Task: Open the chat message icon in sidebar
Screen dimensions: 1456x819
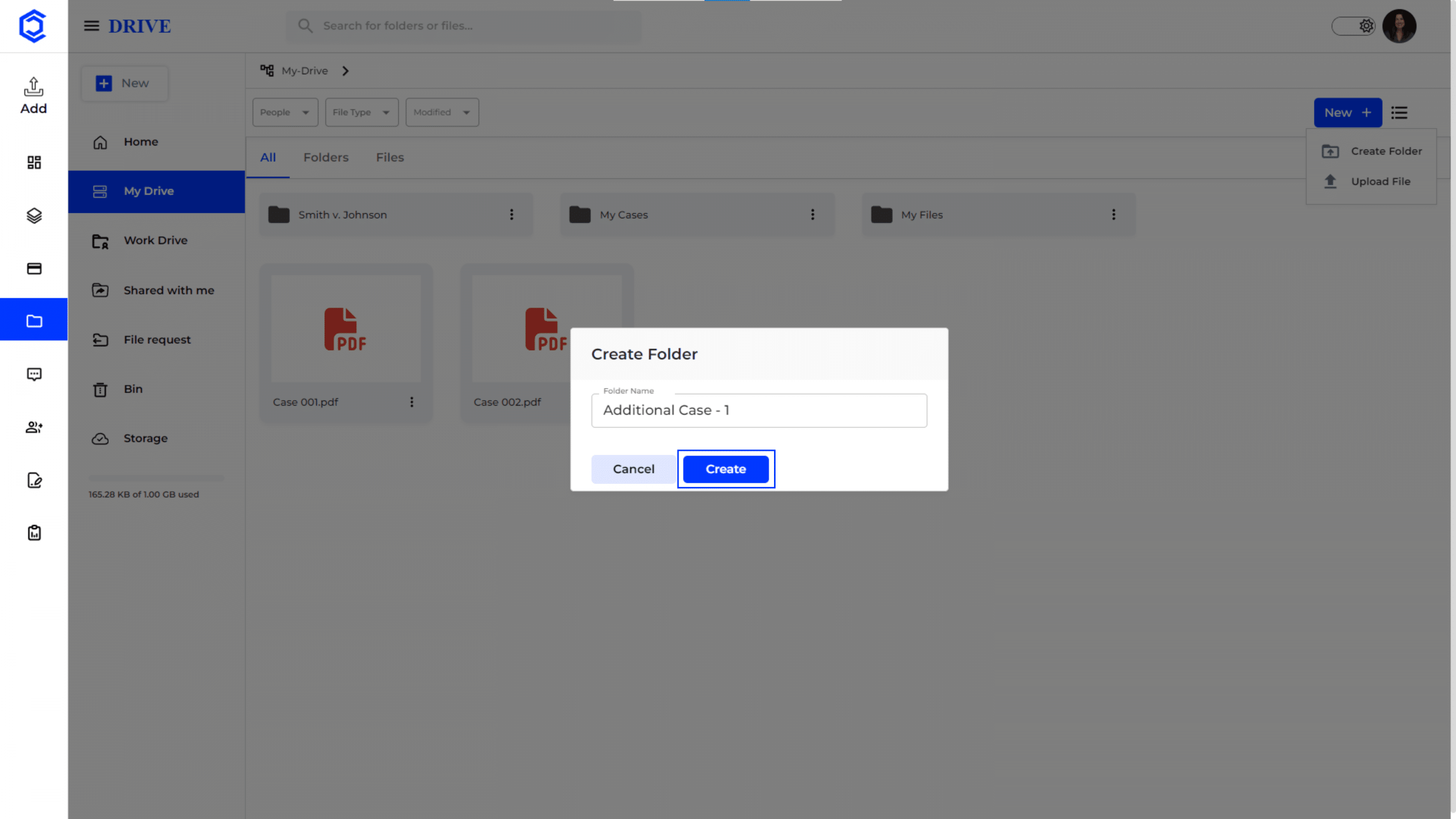Action: pos(34,374)
